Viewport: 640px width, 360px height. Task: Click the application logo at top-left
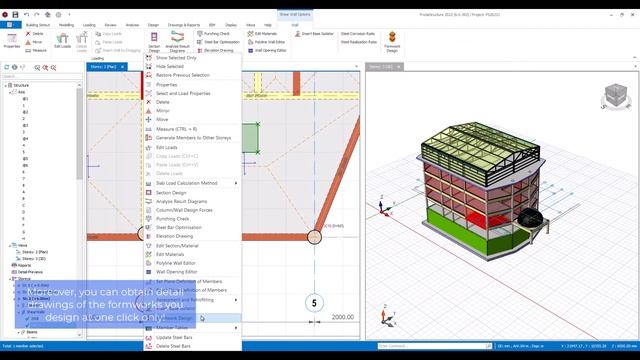5,15
